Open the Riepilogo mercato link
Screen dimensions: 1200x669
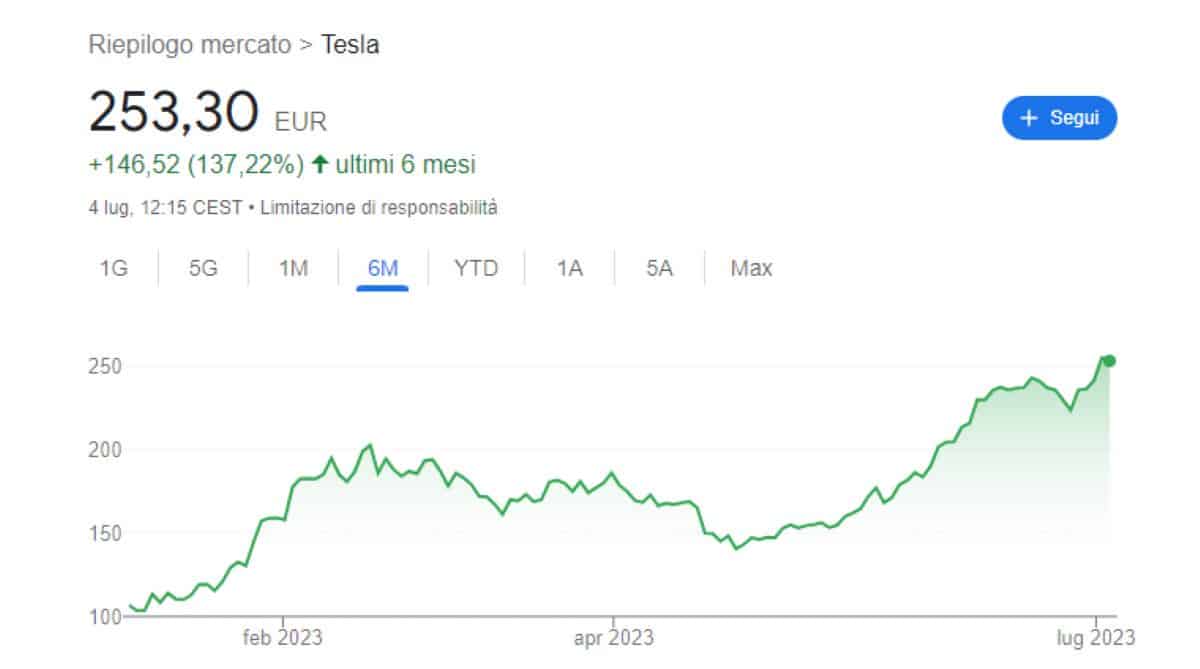click(x=190, y=44)
